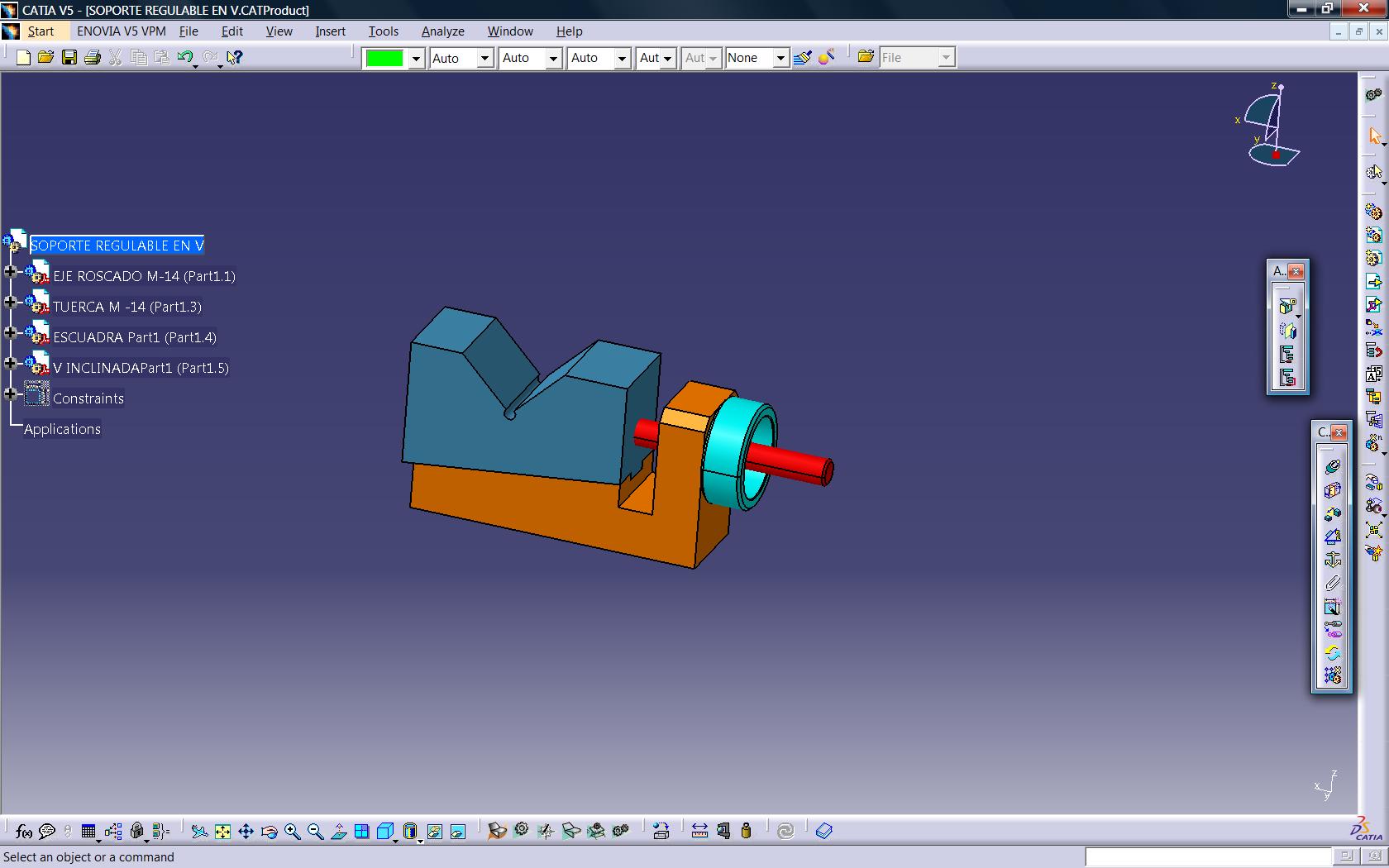Click the Isometric View cube icon
This screenshot has width=1389, height=868.
[x=385, y=831]
